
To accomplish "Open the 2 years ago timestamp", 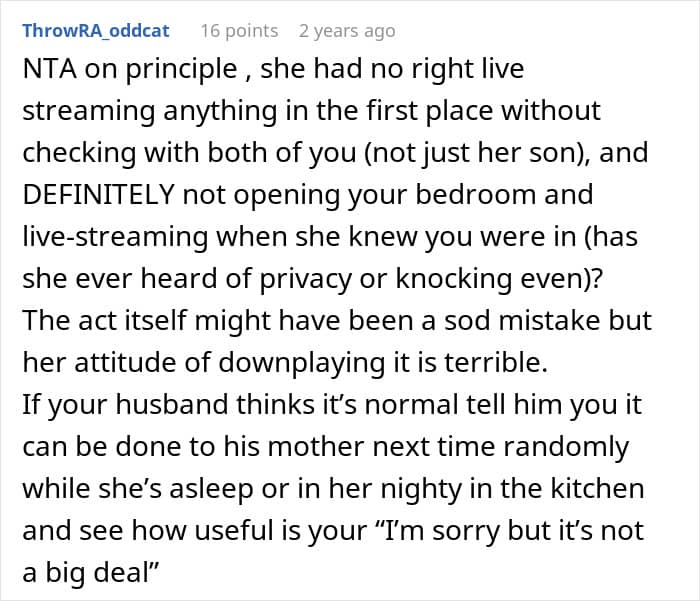I will [x=347, y=31].
